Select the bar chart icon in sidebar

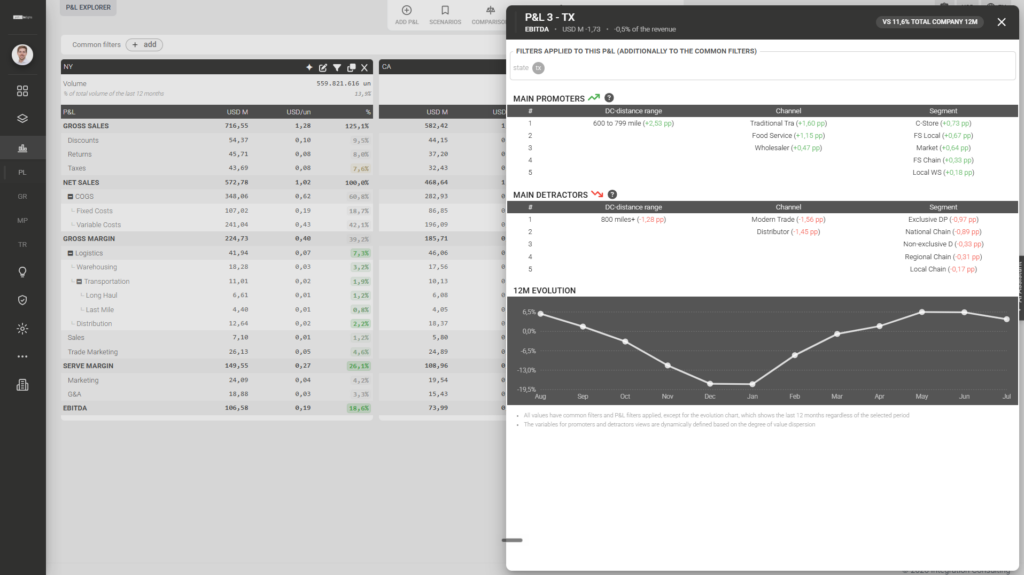pos(22,148)
